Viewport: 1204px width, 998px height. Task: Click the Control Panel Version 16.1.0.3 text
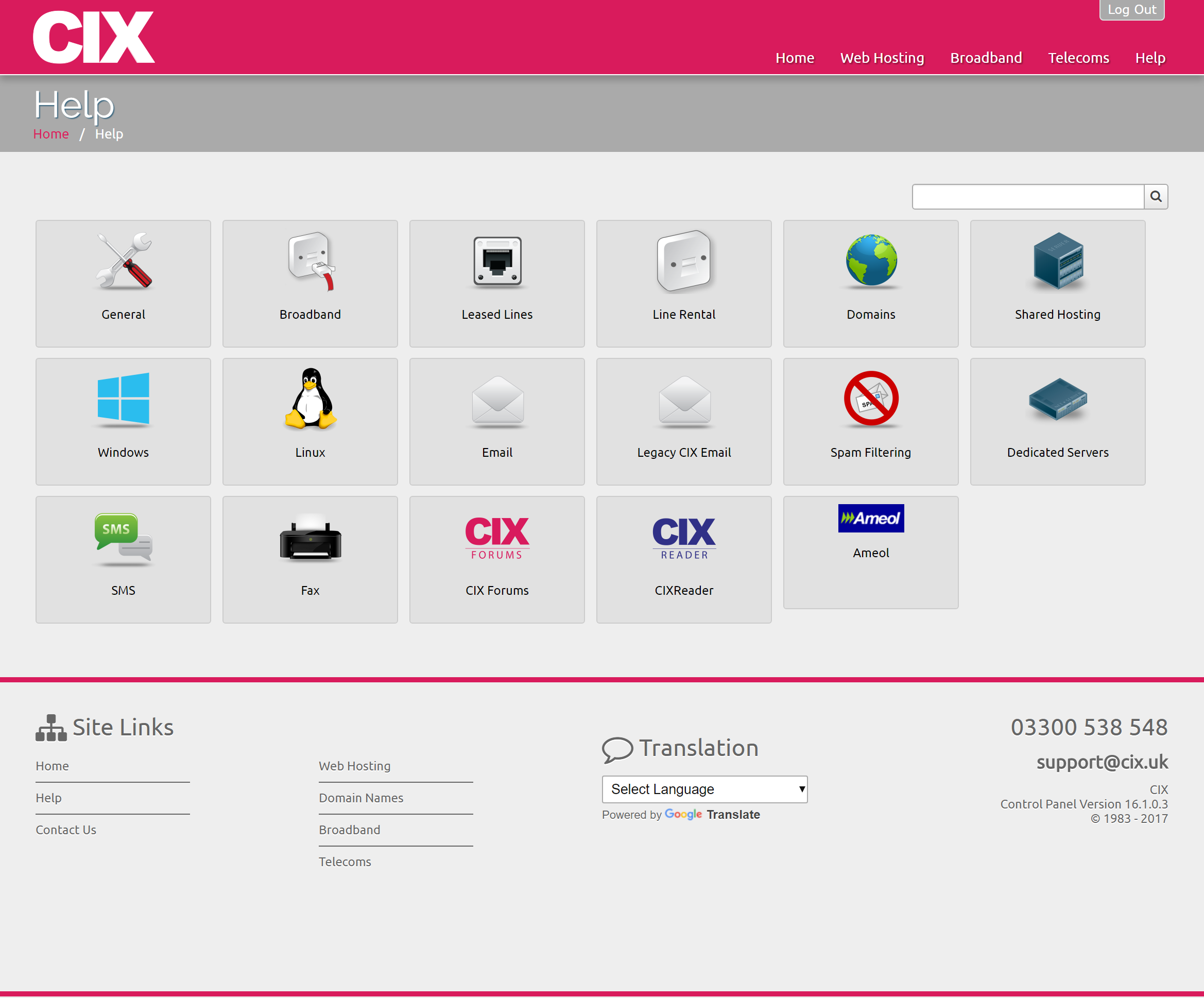[1084, 804]
